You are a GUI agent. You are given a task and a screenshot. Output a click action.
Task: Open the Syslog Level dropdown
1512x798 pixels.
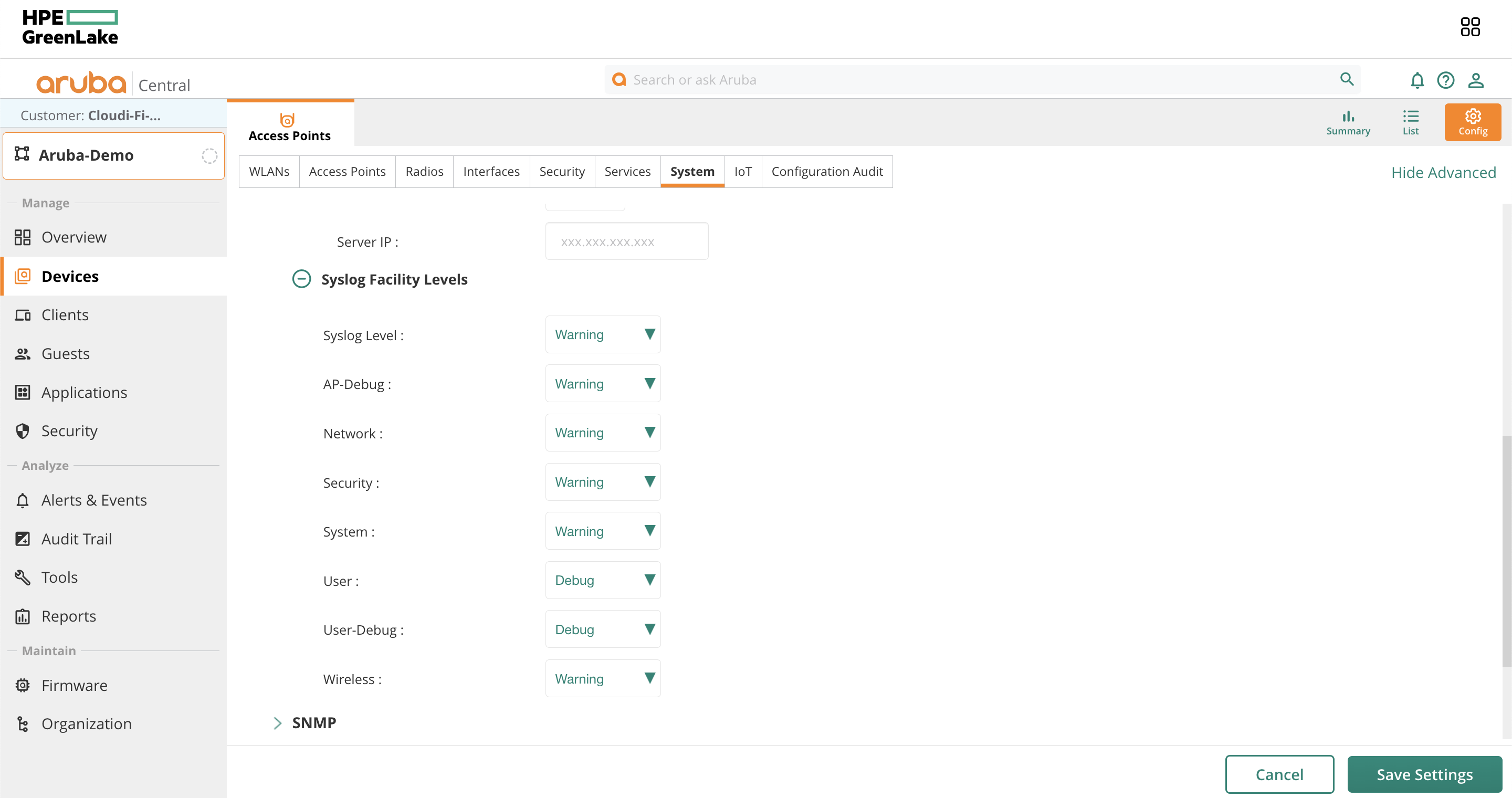tap(603, 334)
